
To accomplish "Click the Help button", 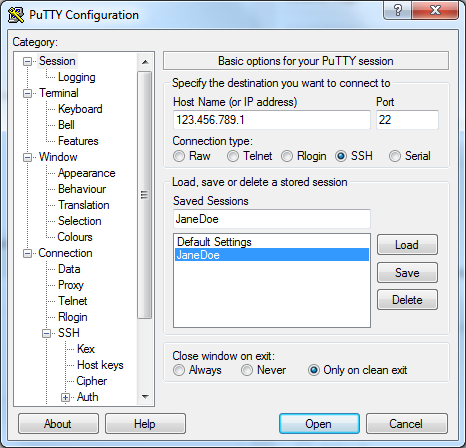I will 145,424.
